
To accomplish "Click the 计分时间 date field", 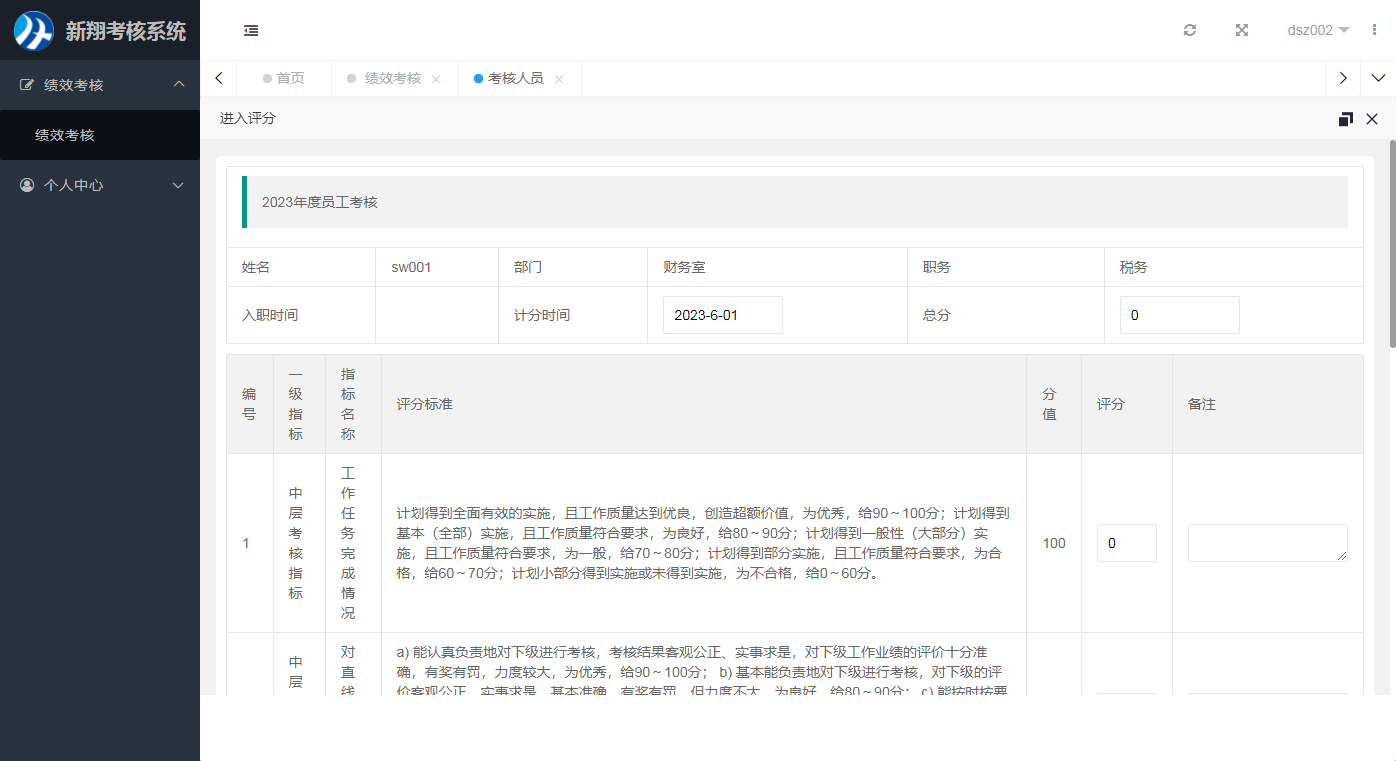I will point(722,315).
